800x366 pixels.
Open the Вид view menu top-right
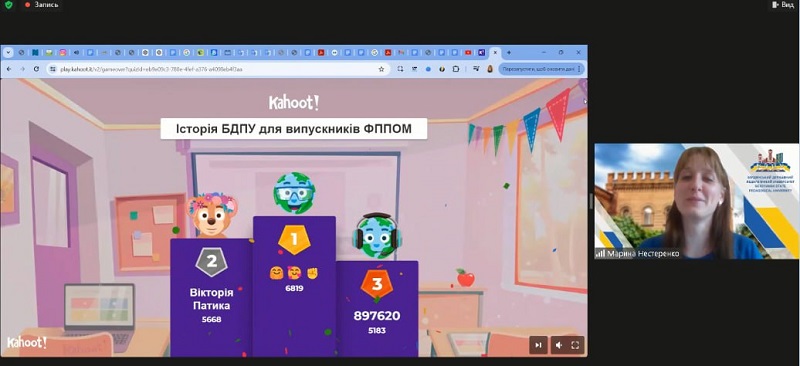pyautogui.click(x=783, y=5)
